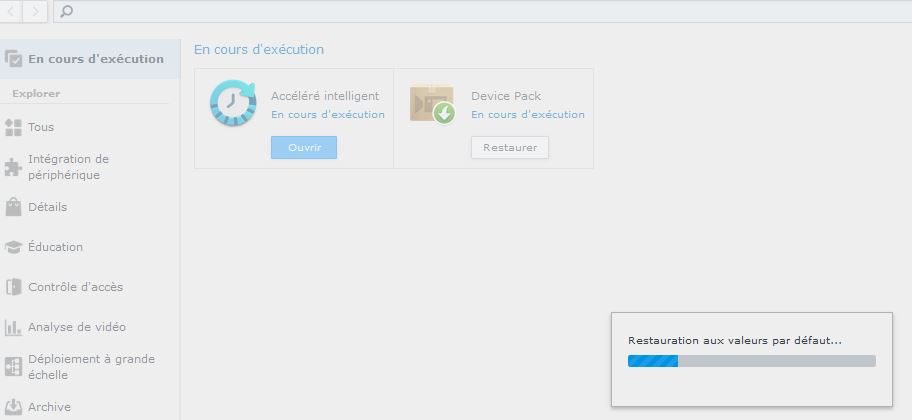Open Déploiement à grande échelle category
This screenshot has height=420, width=912.
click(x=90, y=367)
